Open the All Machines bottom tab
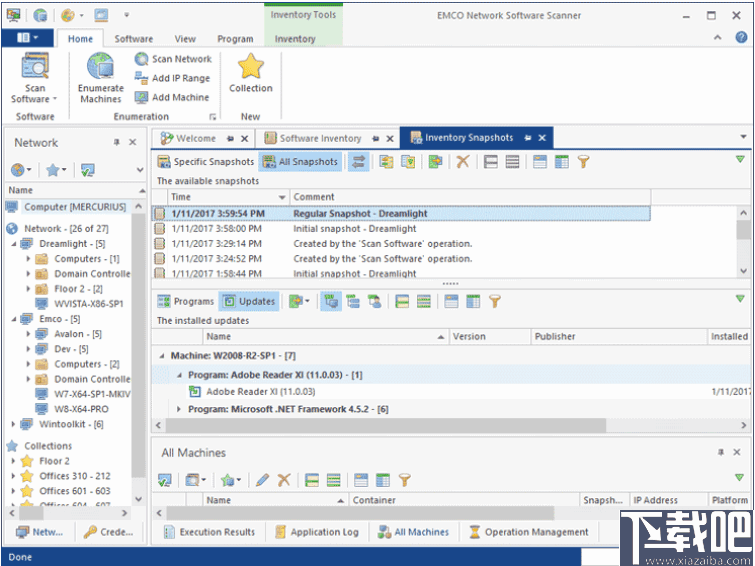Viewport: 755px width, 566px height. tap(414, 532)
